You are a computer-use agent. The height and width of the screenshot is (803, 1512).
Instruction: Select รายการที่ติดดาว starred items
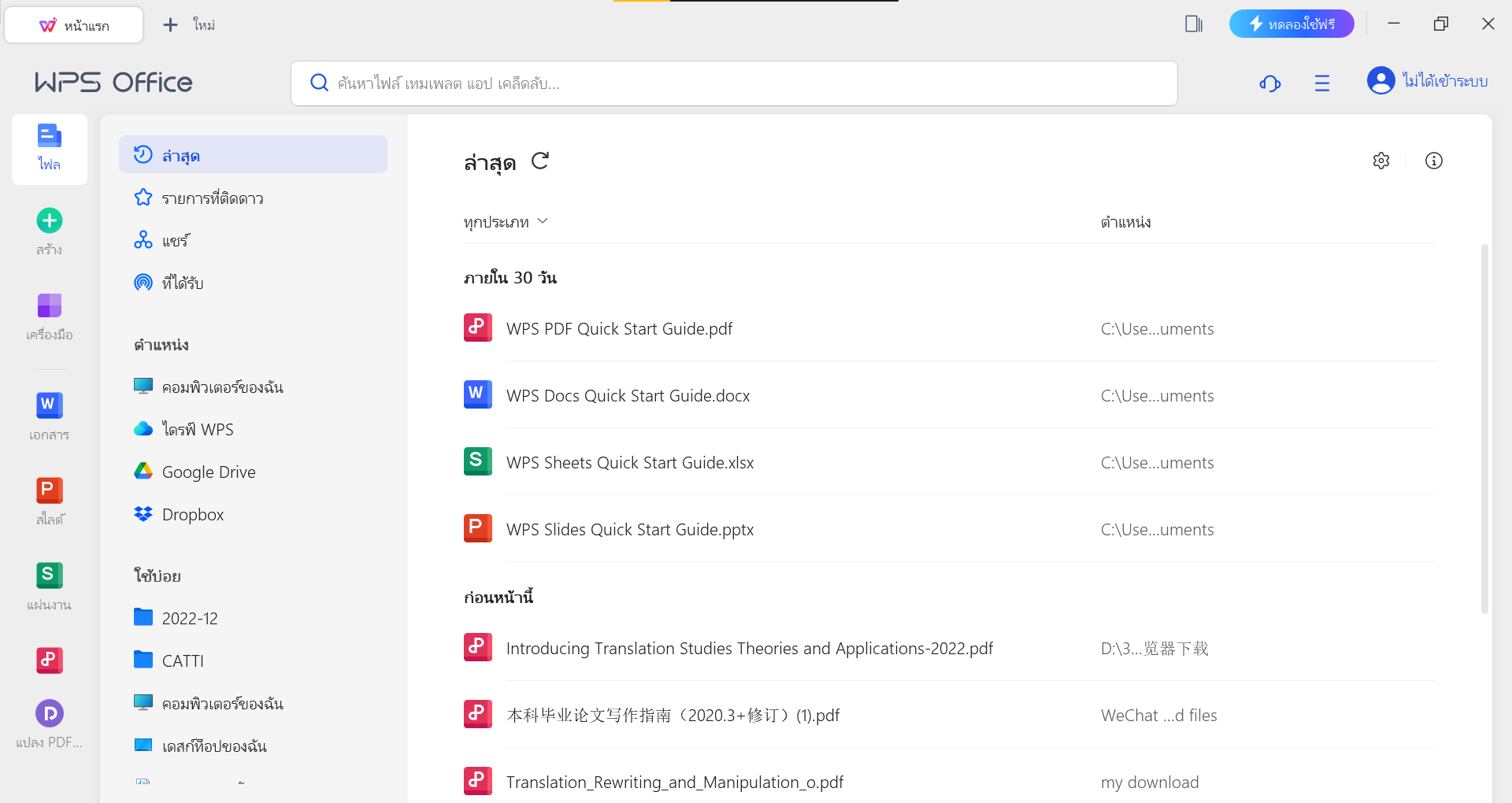(212, 198)
